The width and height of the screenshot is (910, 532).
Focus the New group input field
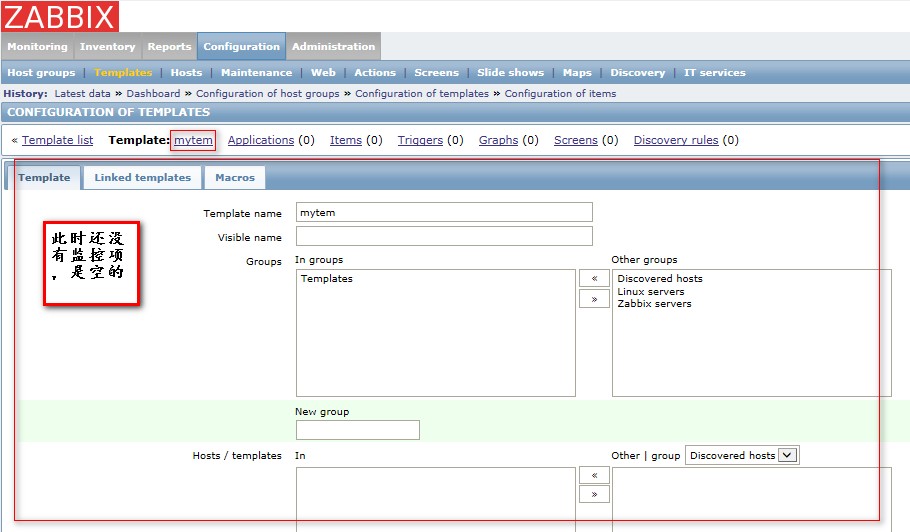pos(358,430)
